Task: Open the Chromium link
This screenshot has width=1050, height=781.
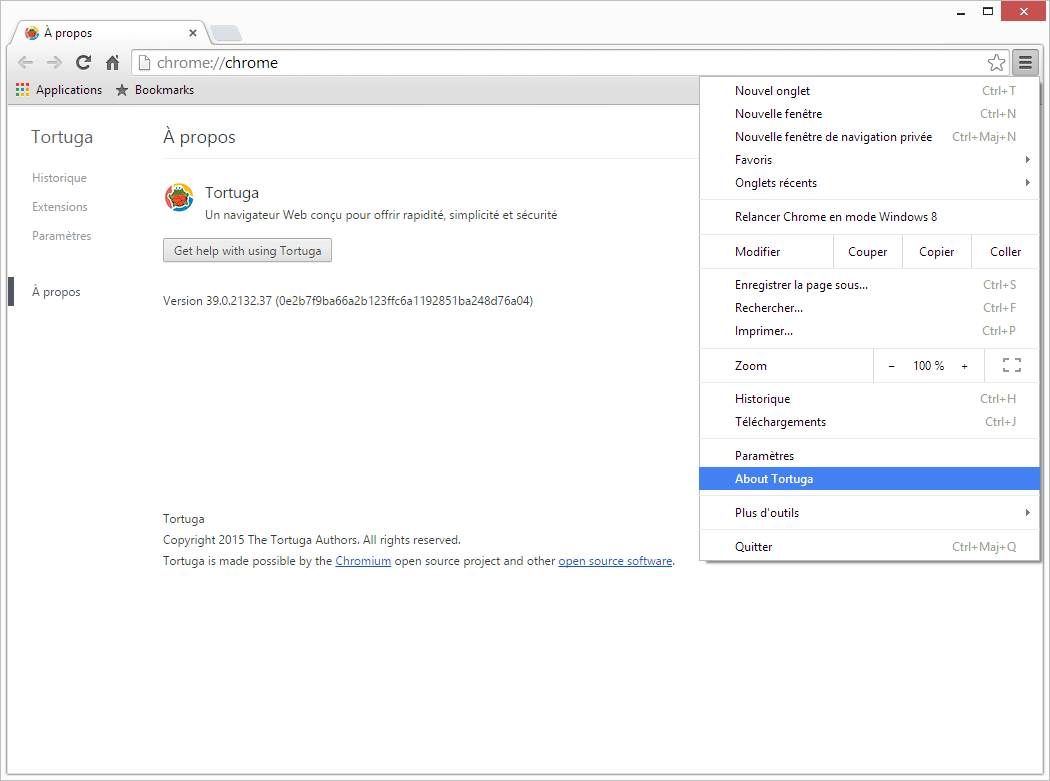Action: tap(363, 561)
